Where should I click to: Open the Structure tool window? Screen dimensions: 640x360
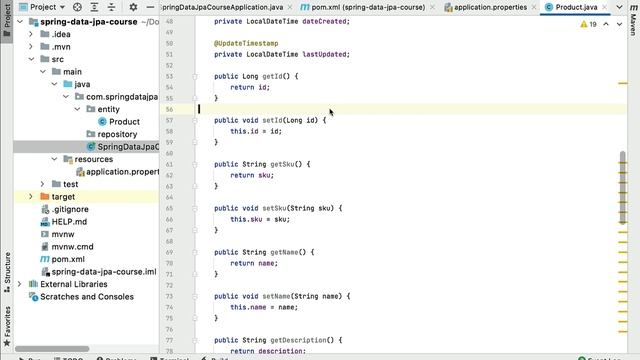click(x=7, y=272)
